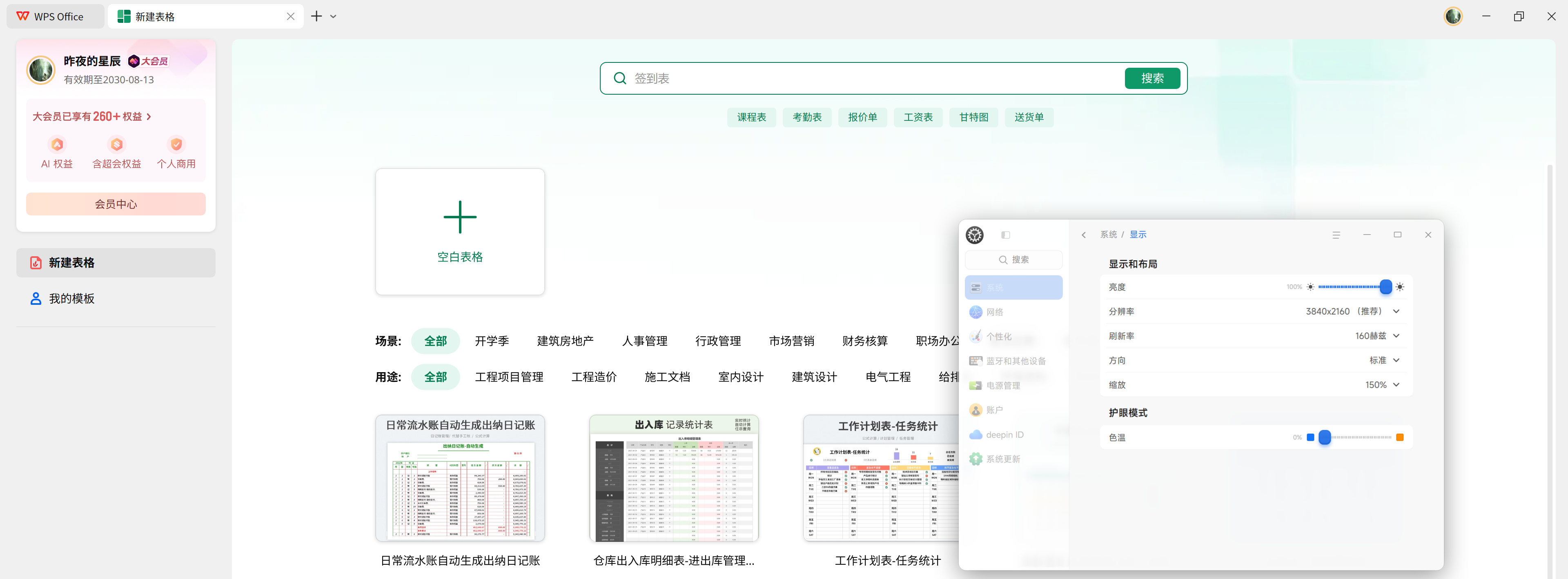Screen dimensions: 1568x579
Task: Open 电源管理 settings
Action: (1013, 386)
